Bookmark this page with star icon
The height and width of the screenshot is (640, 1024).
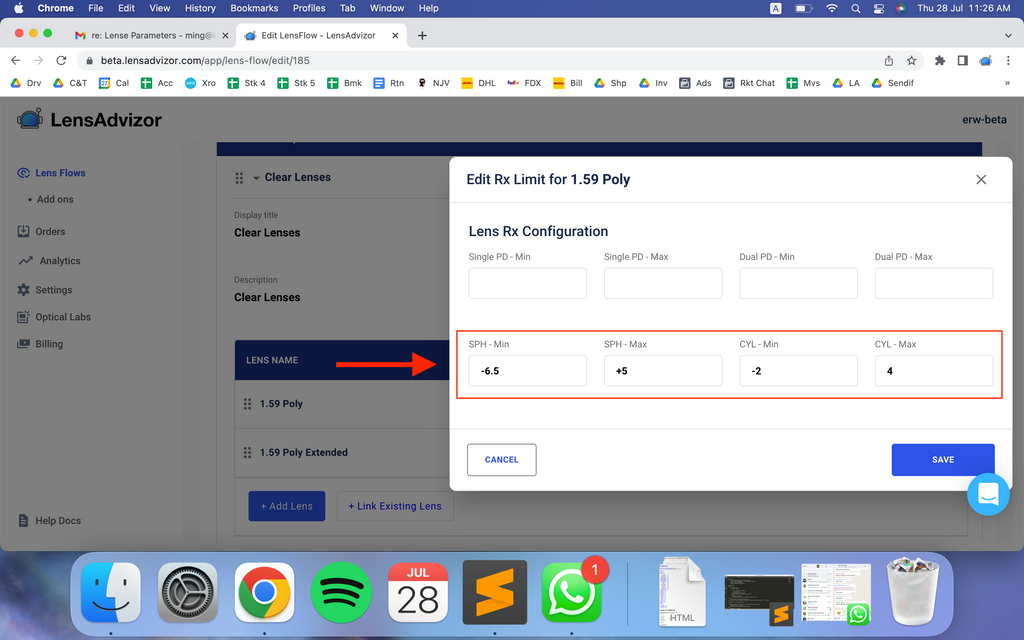pyautogui.click(x=911, y=60)
